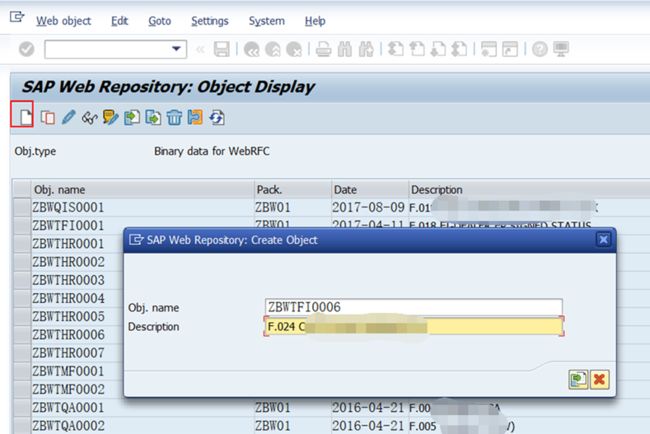The height and width of the screenshot is (434, 650).
Task: Click the Assign package icon
Action: (195, 117)
